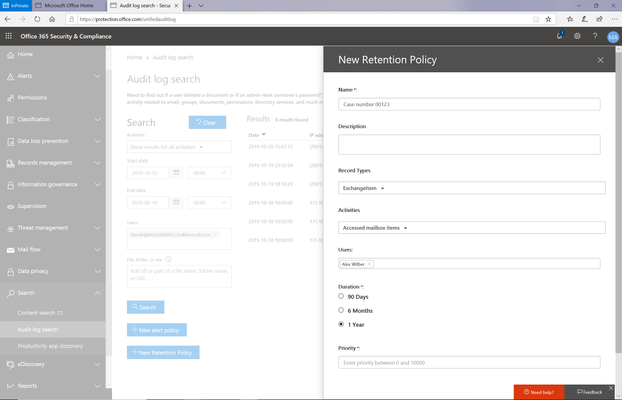Select the 90 Days duration
Screen dimensions: 622x400
pos(341,296)
